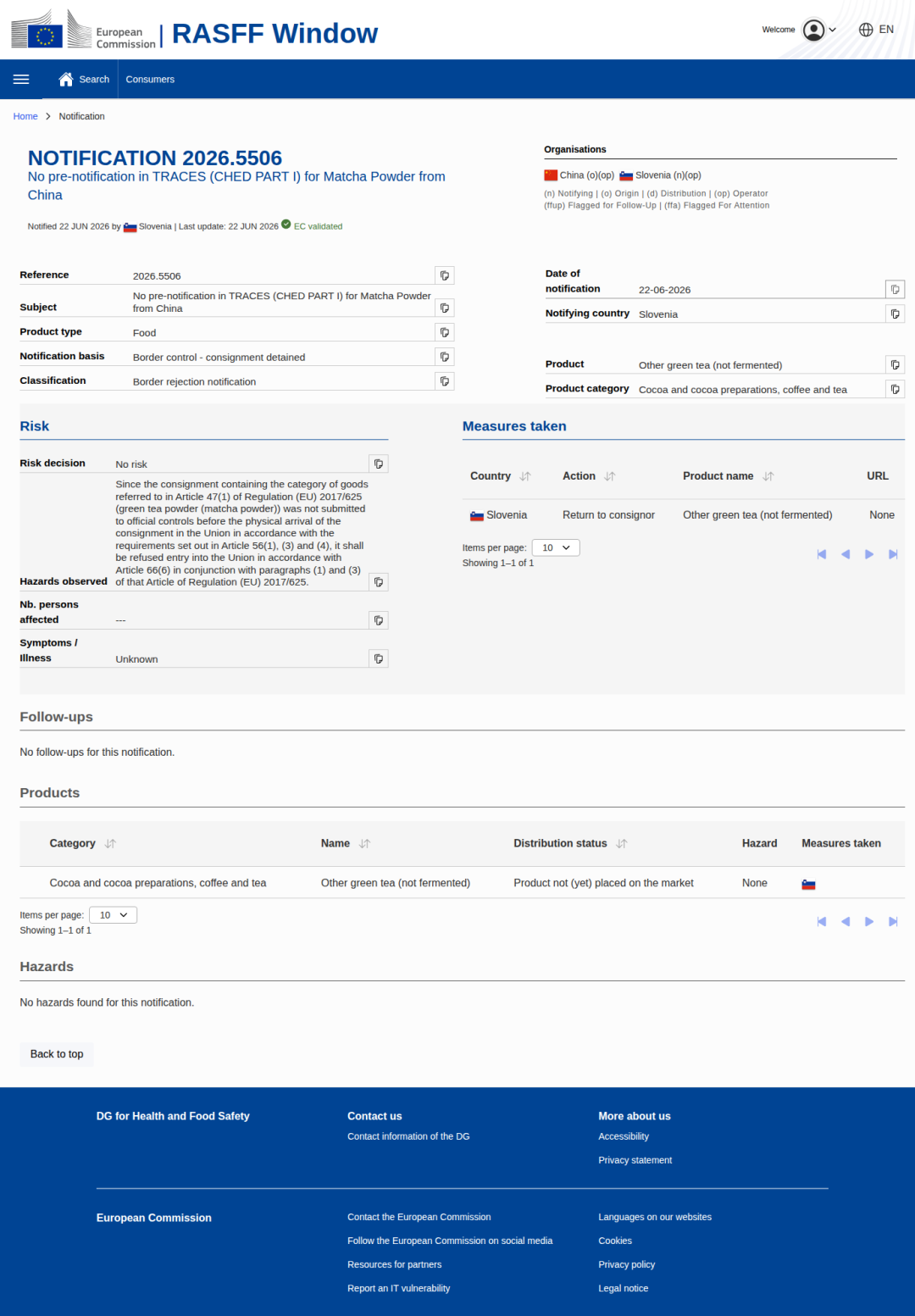Jump to last page of Products table
The image size is (915, 1316).
click(893, 922)
